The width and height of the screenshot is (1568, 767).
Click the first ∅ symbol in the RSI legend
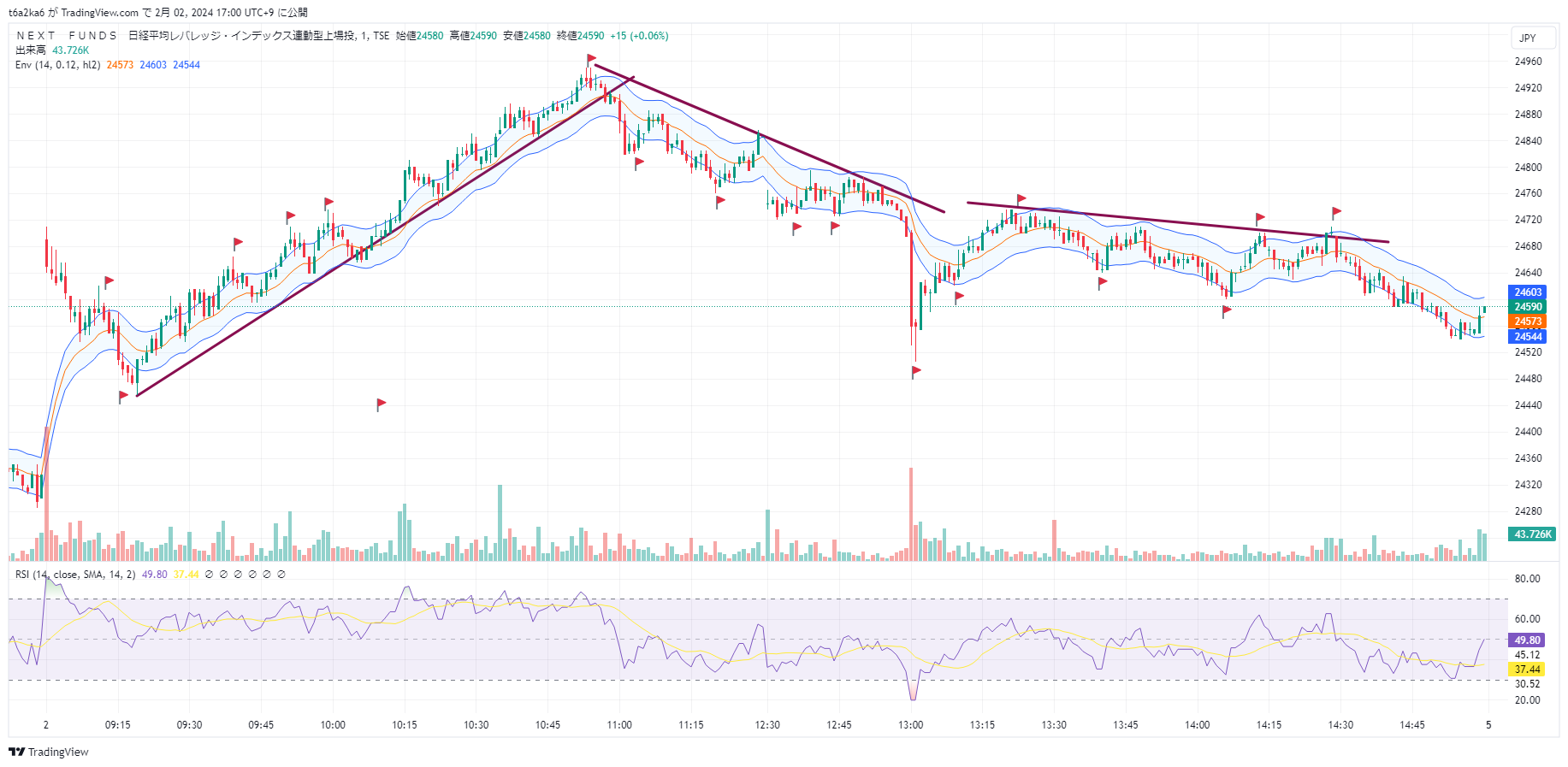tap(209, 575)
